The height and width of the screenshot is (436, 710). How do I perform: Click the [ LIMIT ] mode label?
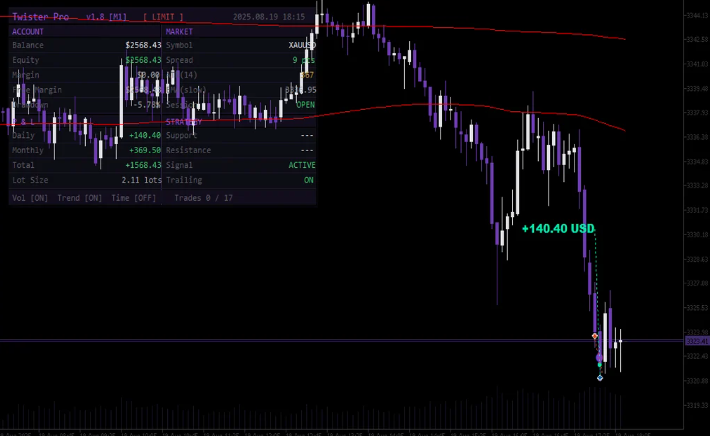point(163,17)
